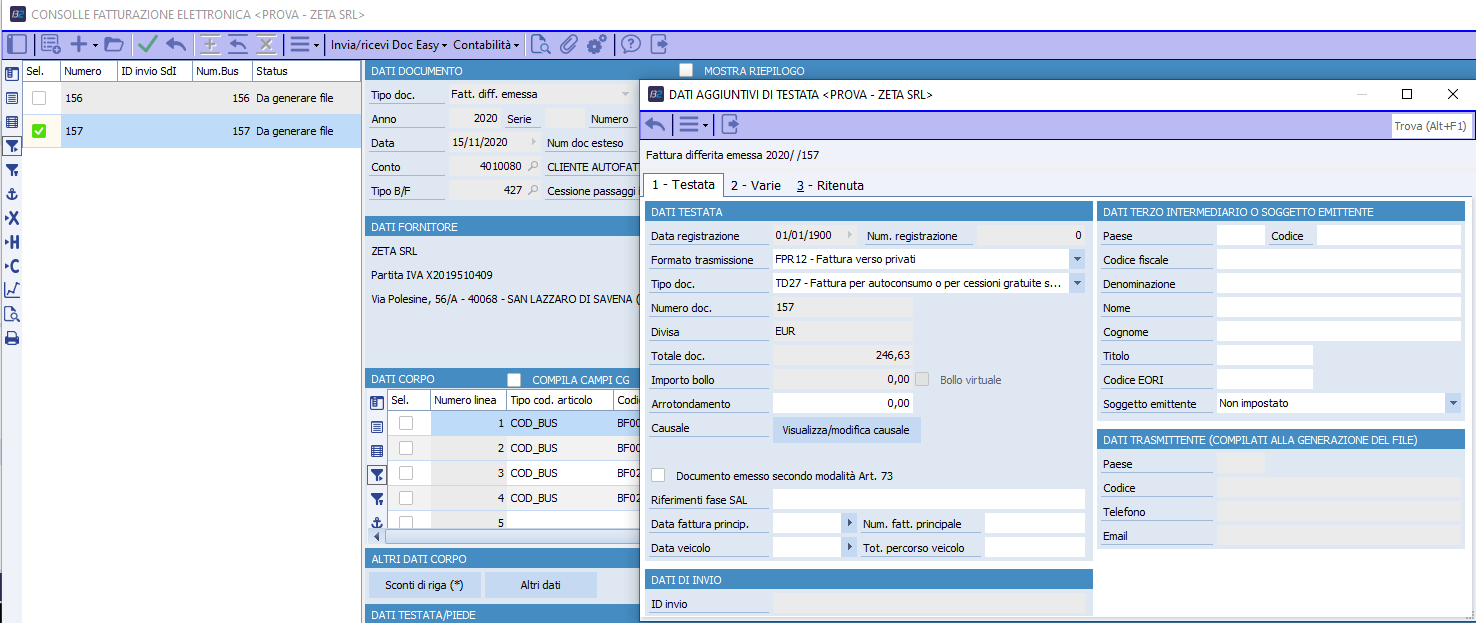This screenshot has height=623, width=1476.
Task: Click the undo arrow in Dati Aggiuntivi toolbar
Action: (655, 125)
